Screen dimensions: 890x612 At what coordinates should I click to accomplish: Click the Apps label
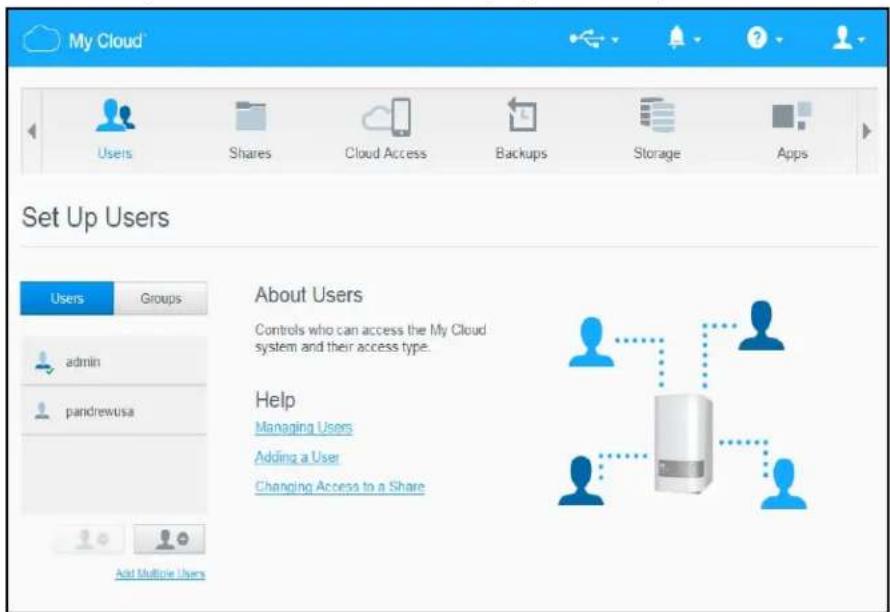(792, 153)
